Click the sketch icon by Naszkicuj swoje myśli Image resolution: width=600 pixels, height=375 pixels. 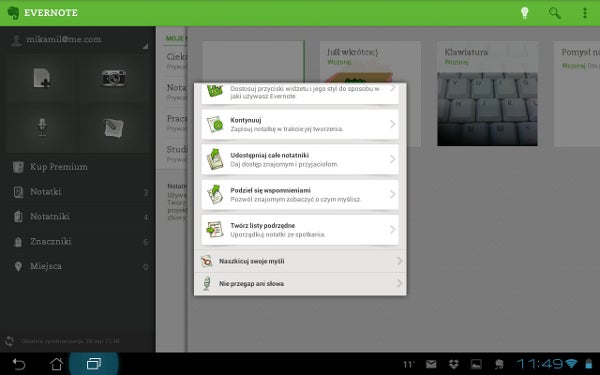pyautogui.click(x=207, y=261)
